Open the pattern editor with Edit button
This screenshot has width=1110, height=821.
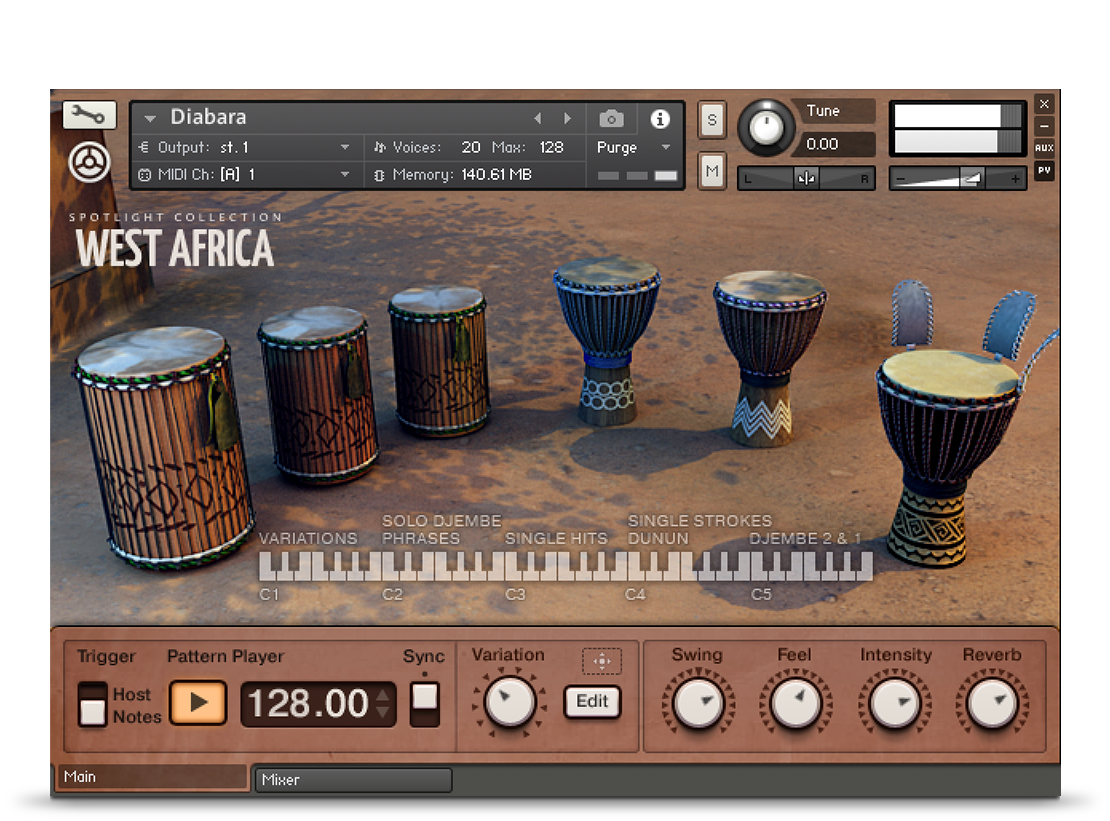click(x=593, y=701)
